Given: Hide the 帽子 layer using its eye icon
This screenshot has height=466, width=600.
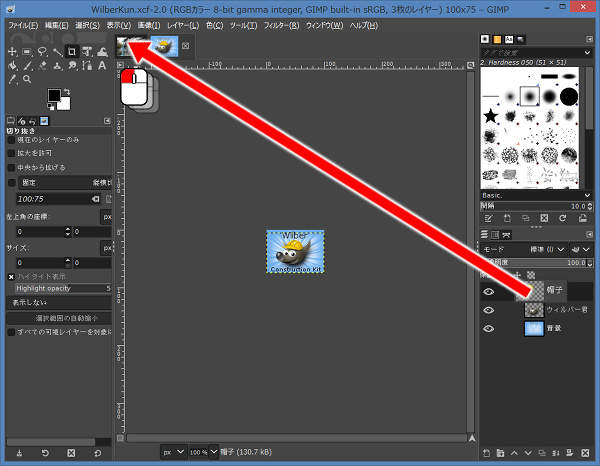Looking at the screenshot, I should [x=489, y=292].
